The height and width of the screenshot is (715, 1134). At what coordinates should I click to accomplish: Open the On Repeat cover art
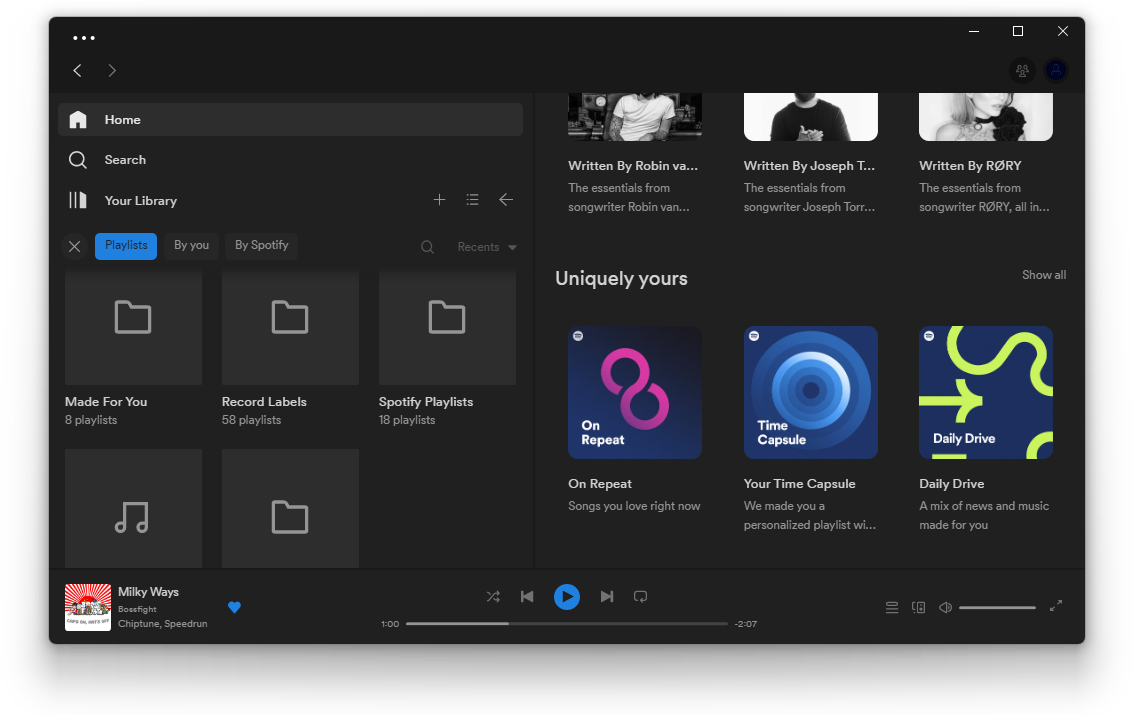point(635,393)
